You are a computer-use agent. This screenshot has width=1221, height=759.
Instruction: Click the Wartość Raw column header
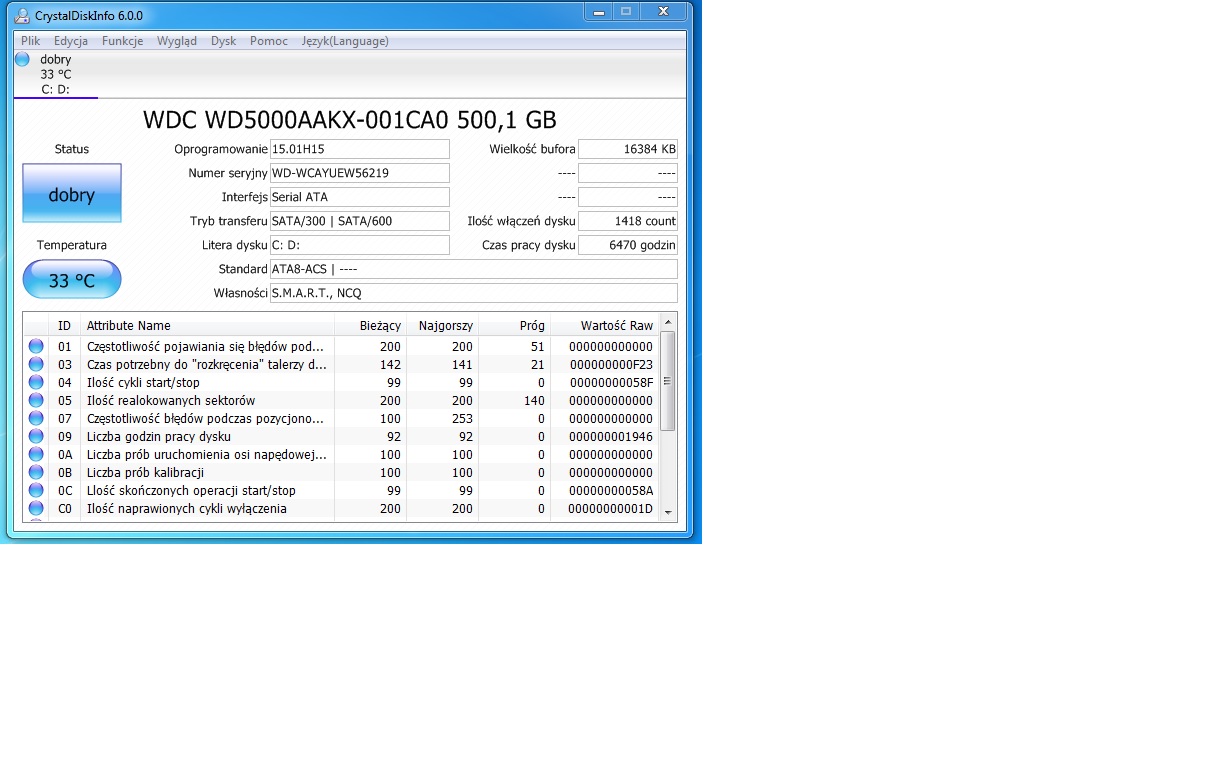[x=605, y=325]
